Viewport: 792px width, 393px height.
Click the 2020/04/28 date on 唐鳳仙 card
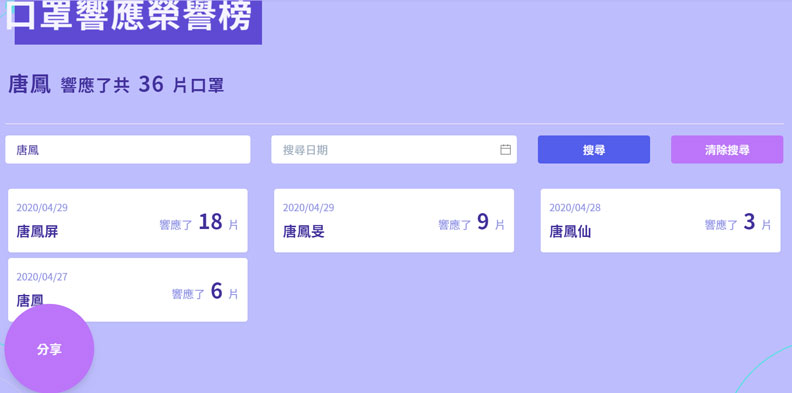[x=575, y=208]
